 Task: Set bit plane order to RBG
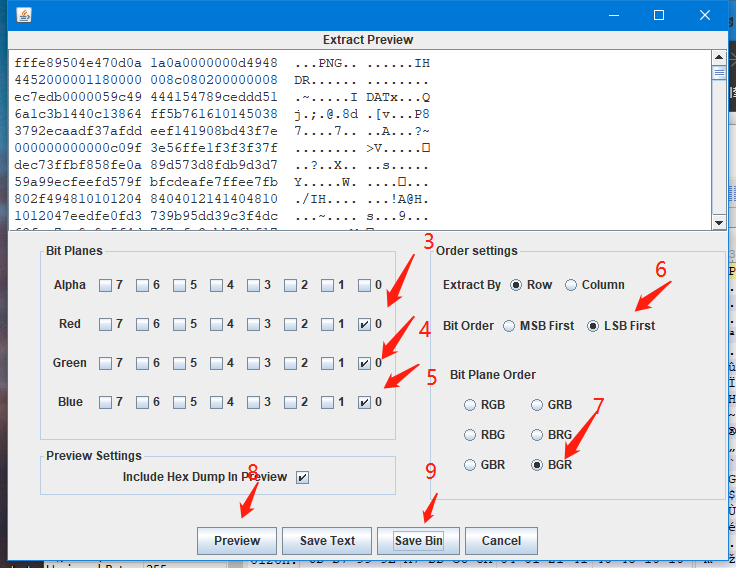470,435
